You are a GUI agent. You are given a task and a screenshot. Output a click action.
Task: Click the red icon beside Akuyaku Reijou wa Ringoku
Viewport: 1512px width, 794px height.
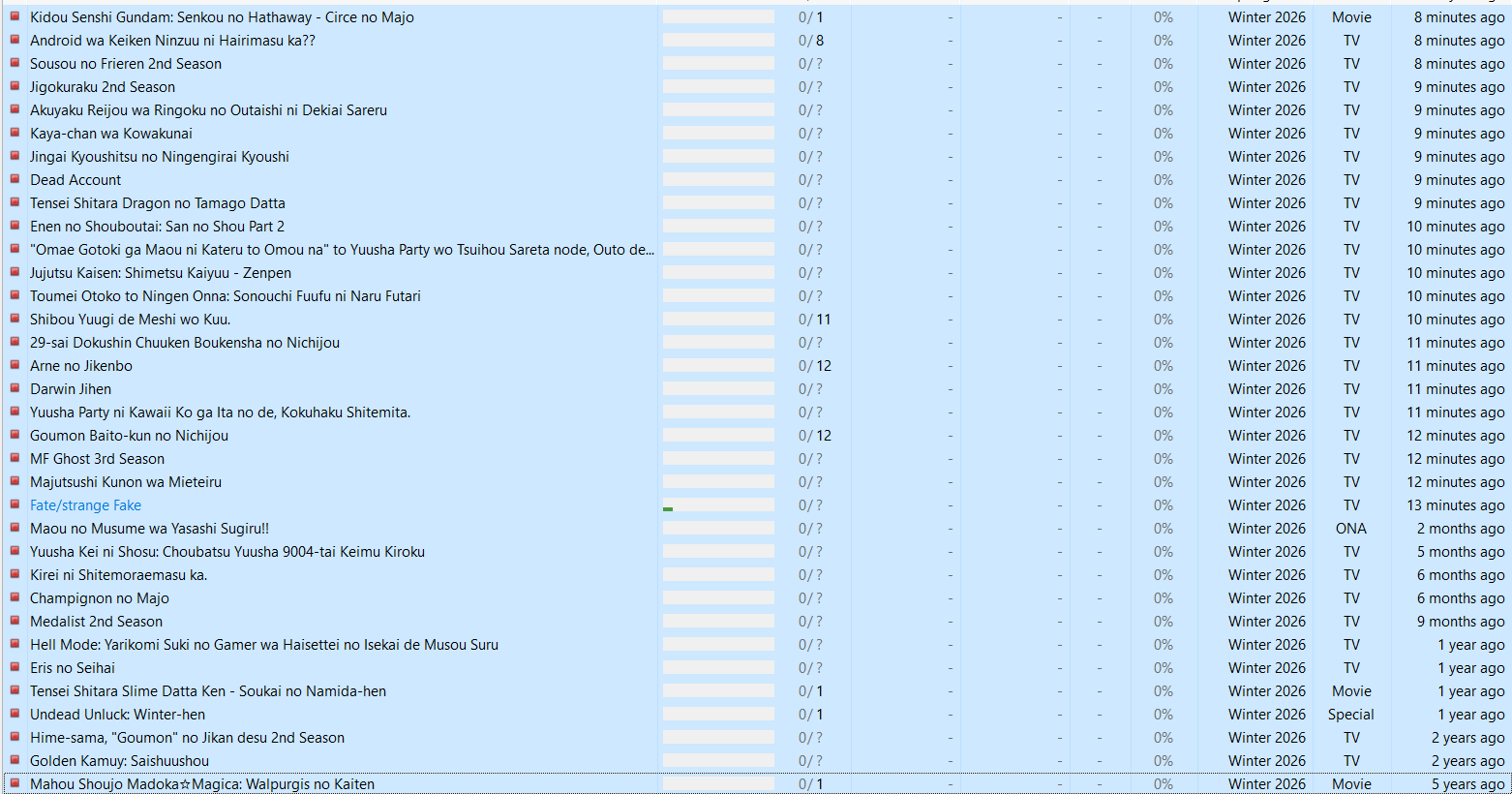pos(15,109)
